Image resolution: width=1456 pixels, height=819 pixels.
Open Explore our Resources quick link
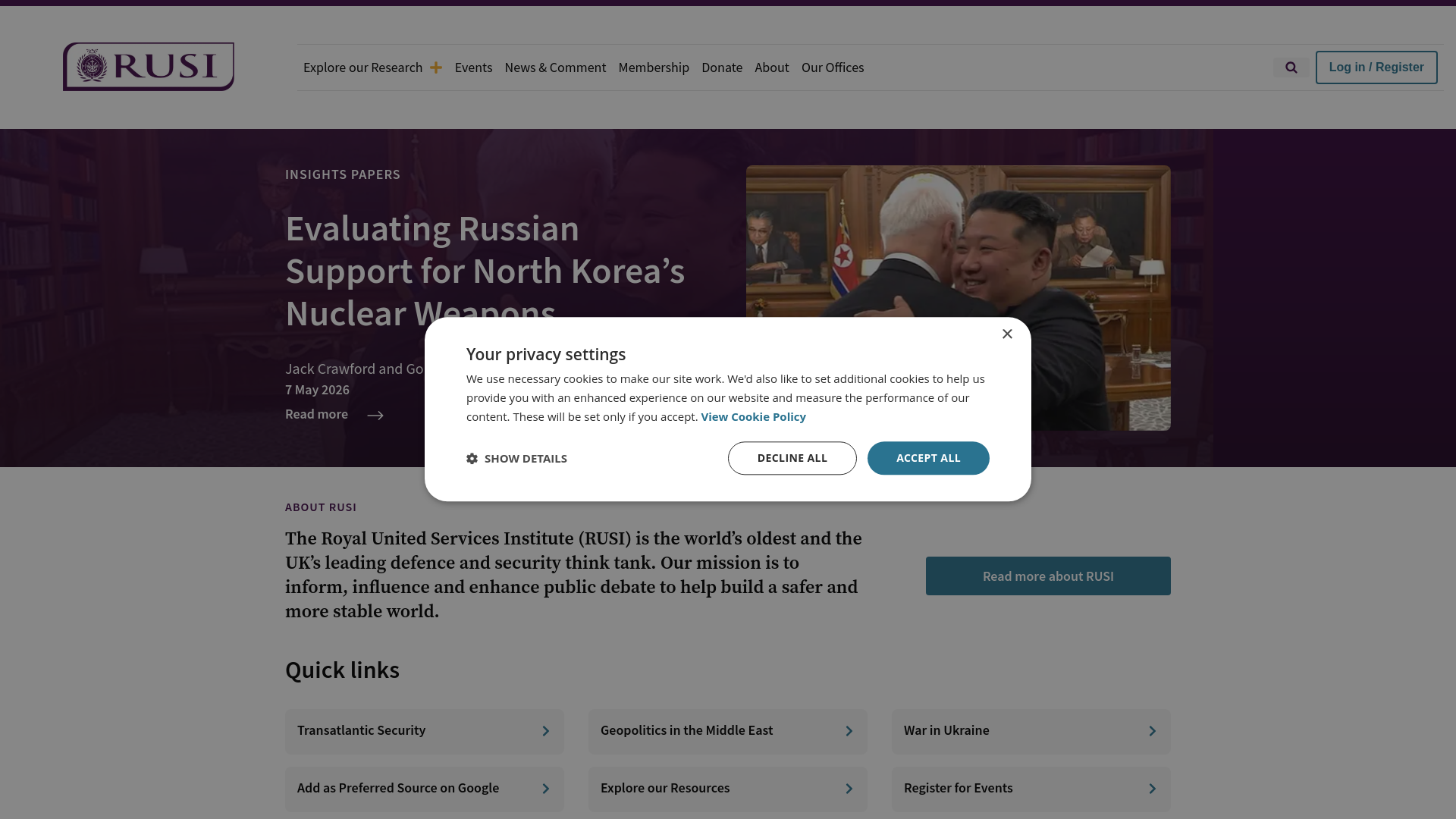pyautogui.click(x=728, y=789)
